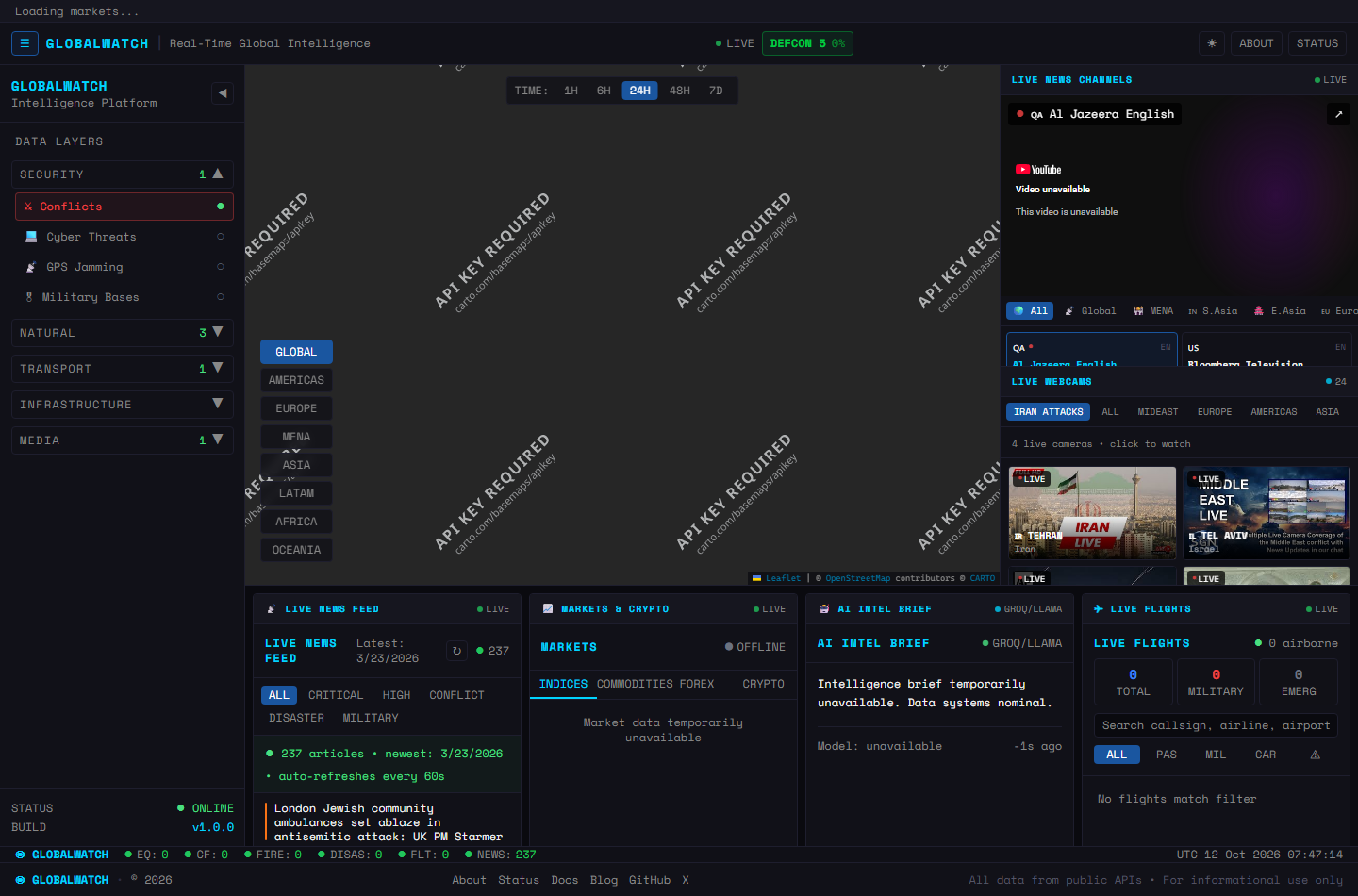Image resolution: width=1358 pixels, height=896 pixels.
Task: Click the Cyber Threats laptop icon
Action: coord(31,237)
